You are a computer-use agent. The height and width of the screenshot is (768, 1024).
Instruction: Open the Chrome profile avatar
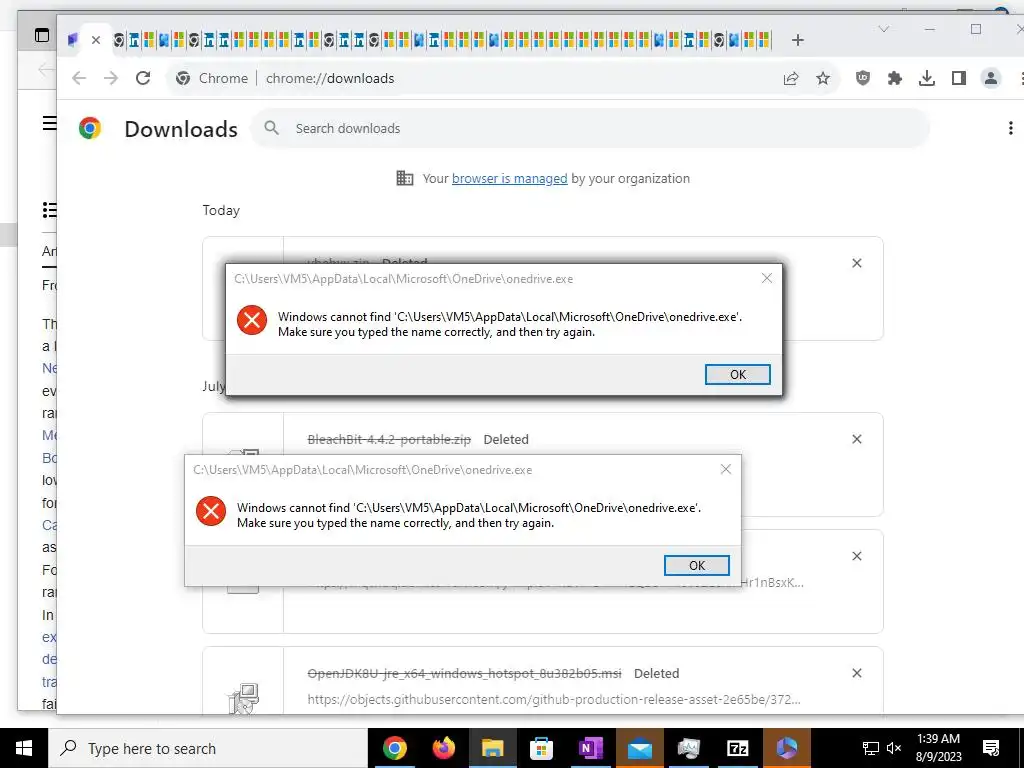pos(991,78)
